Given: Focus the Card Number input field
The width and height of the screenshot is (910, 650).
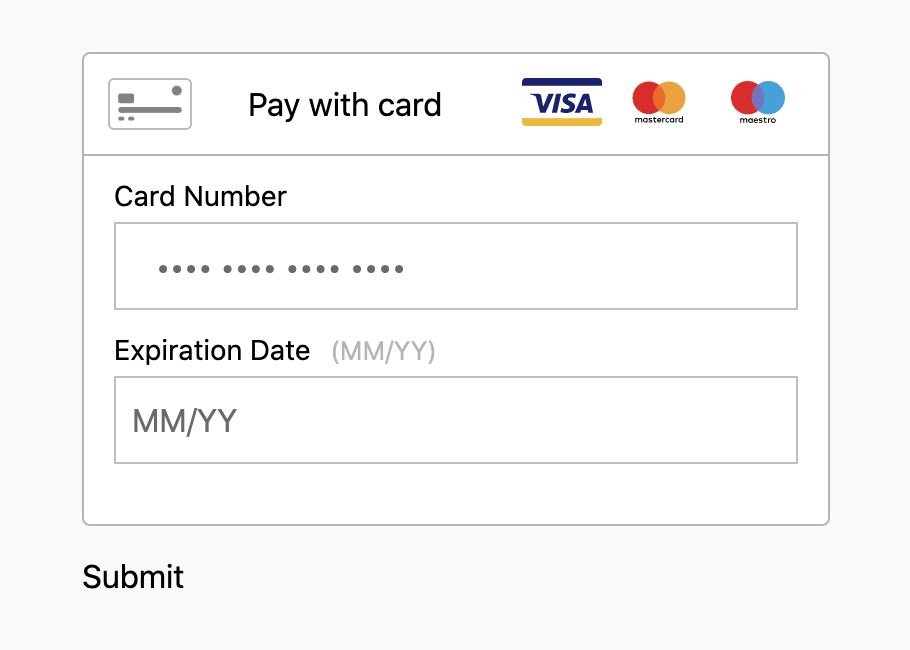Looking at the screenshot, I should (456, 266).
